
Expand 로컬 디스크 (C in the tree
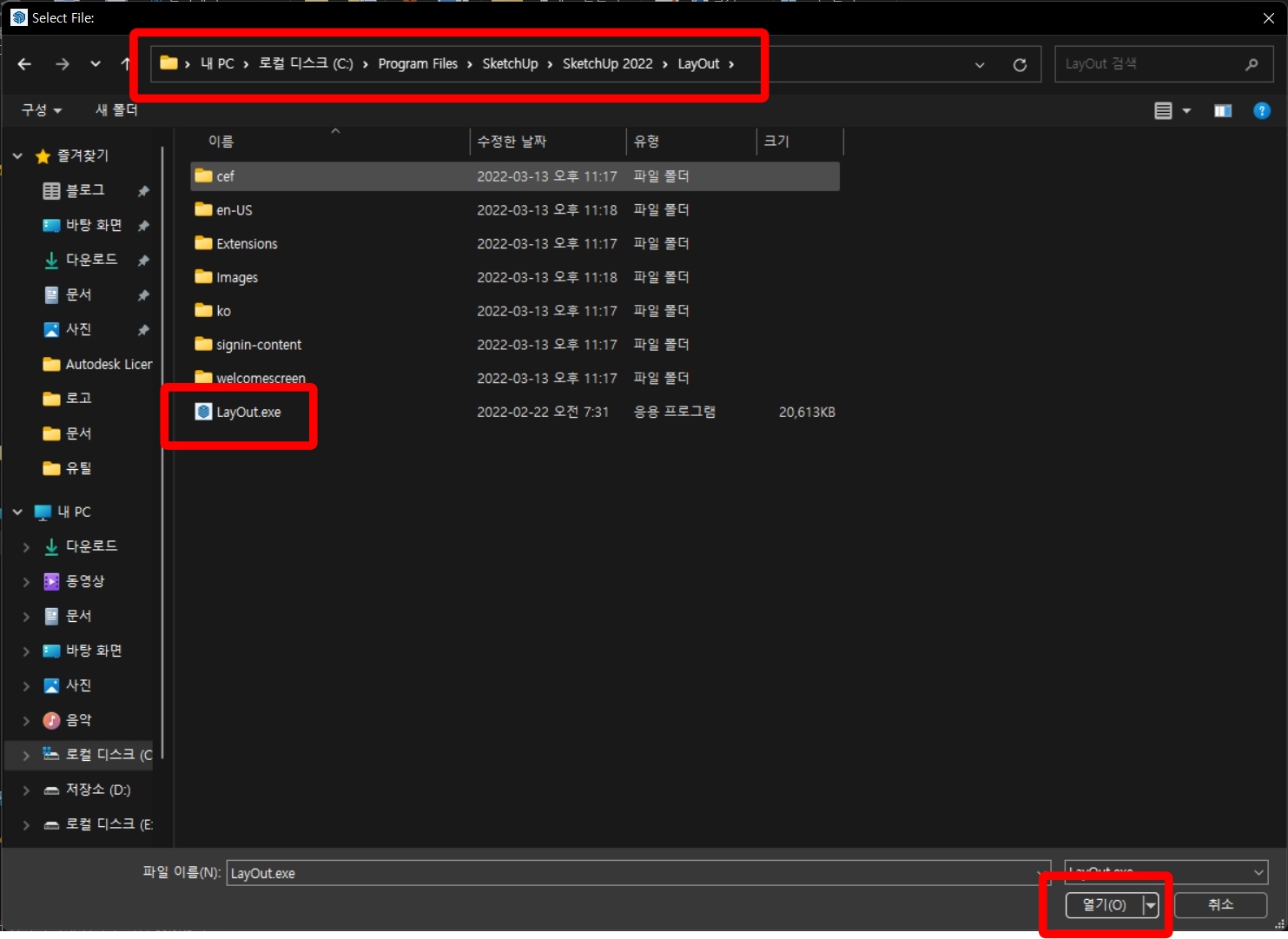tap(26, 755)
